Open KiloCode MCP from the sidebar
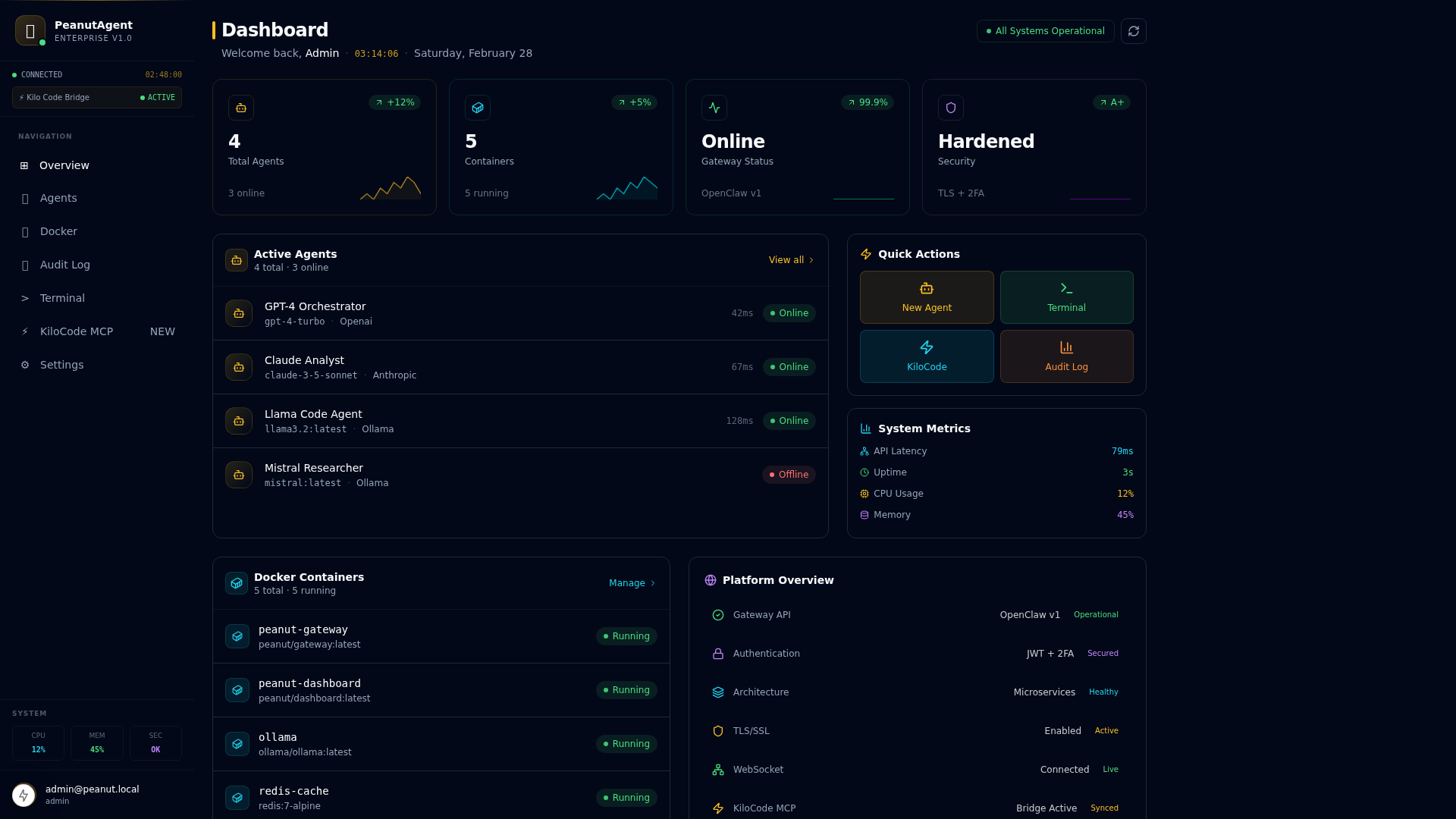Image resolution: width=1456 pixels, height=819 pixels. click(x=76, y=331)
